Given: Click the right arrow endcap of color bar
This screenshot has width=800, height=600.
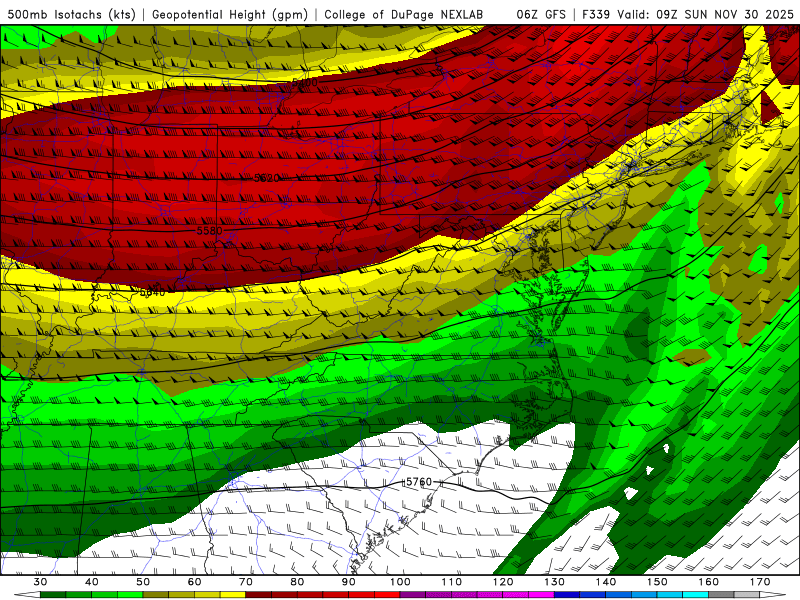Looking at the screenshot, I should tap(773, 595).
